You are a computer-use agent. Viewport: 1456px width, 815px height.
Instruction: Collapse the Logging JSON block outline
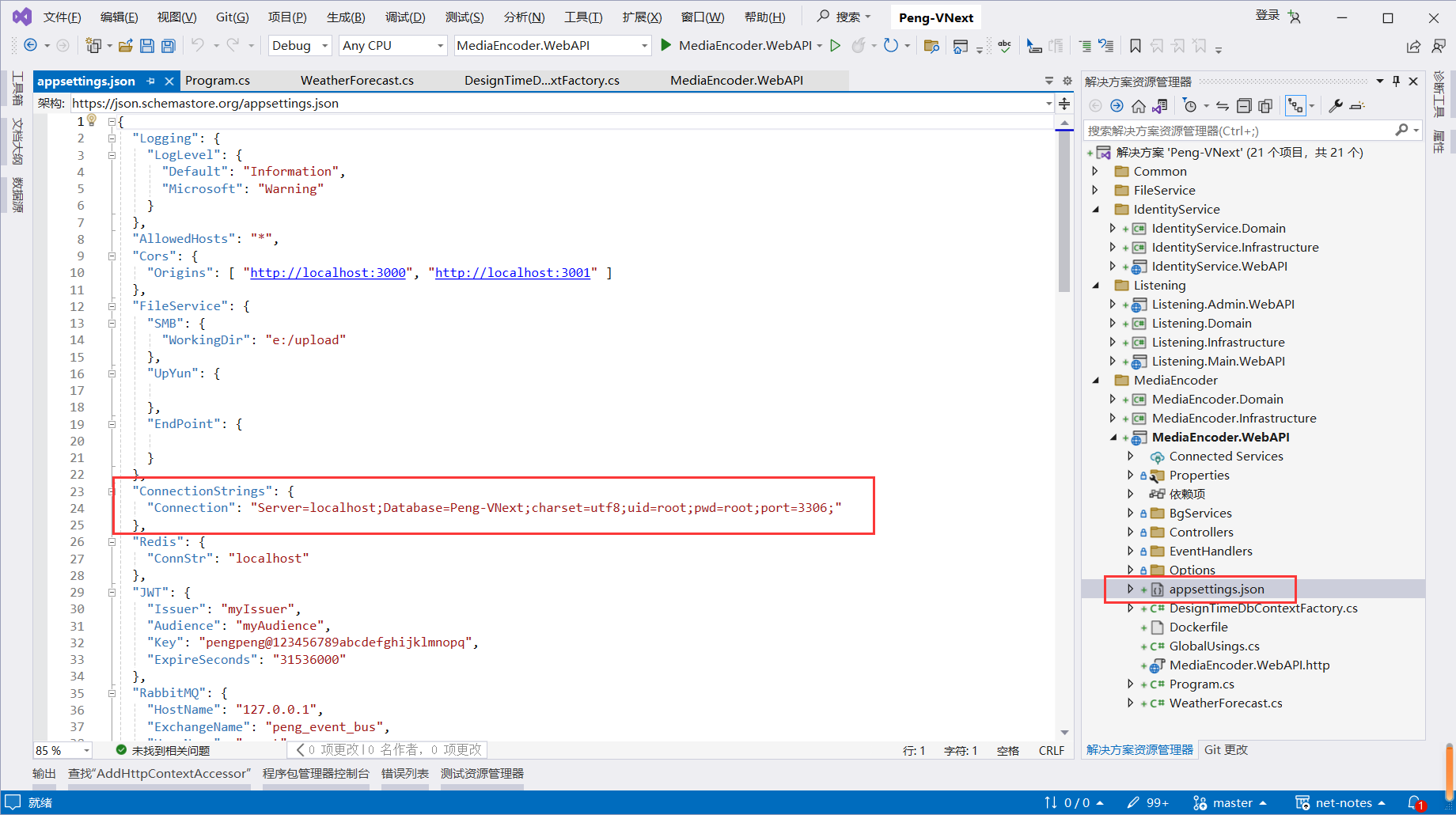[x=112, y=138]
